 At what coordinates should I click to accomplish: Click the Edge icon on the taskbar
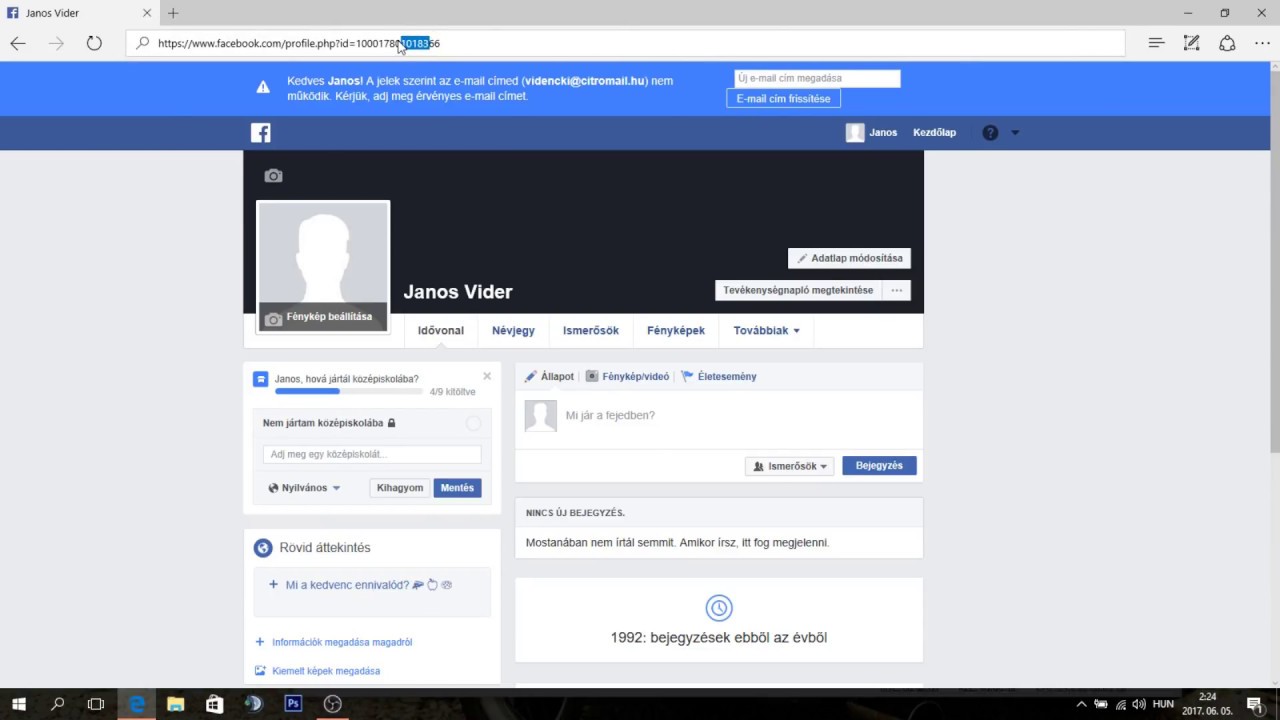pos(137,704)
